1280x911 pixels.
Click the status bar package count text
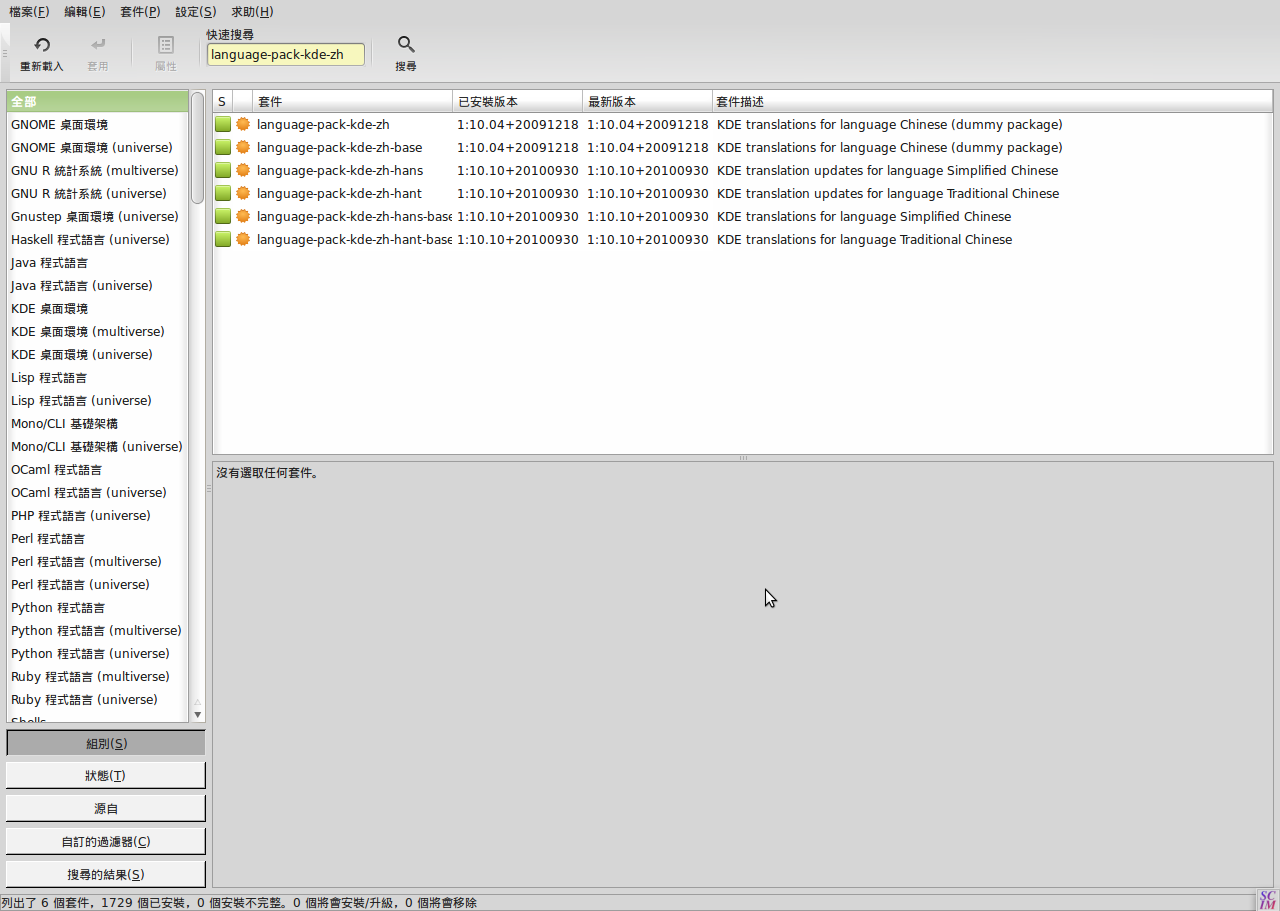[x=239, y=903]
